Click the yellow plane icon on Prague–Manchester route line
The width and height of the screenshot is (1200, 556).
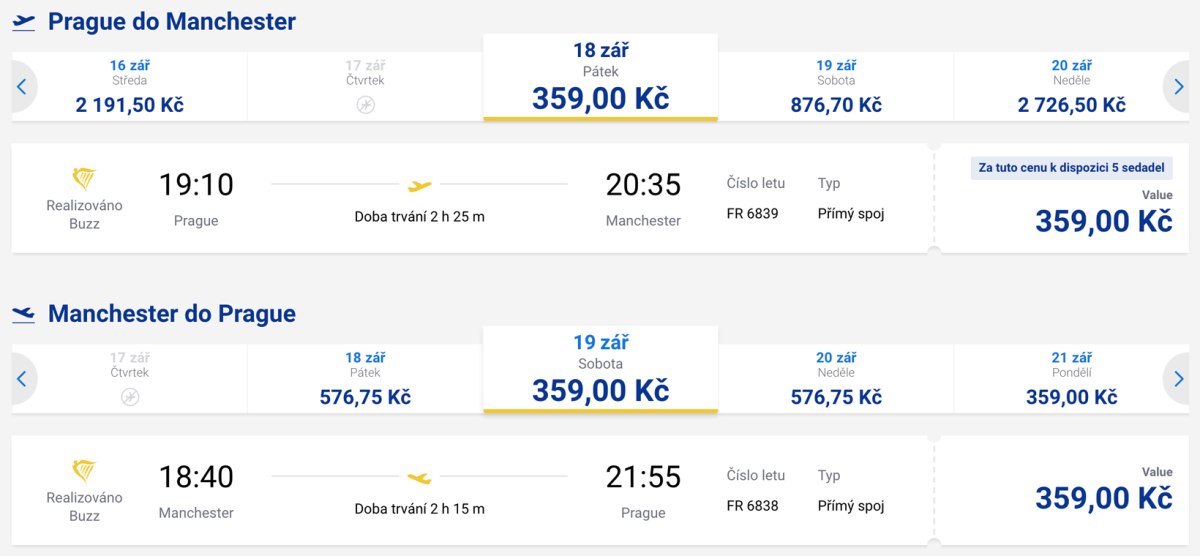(420, 185)
